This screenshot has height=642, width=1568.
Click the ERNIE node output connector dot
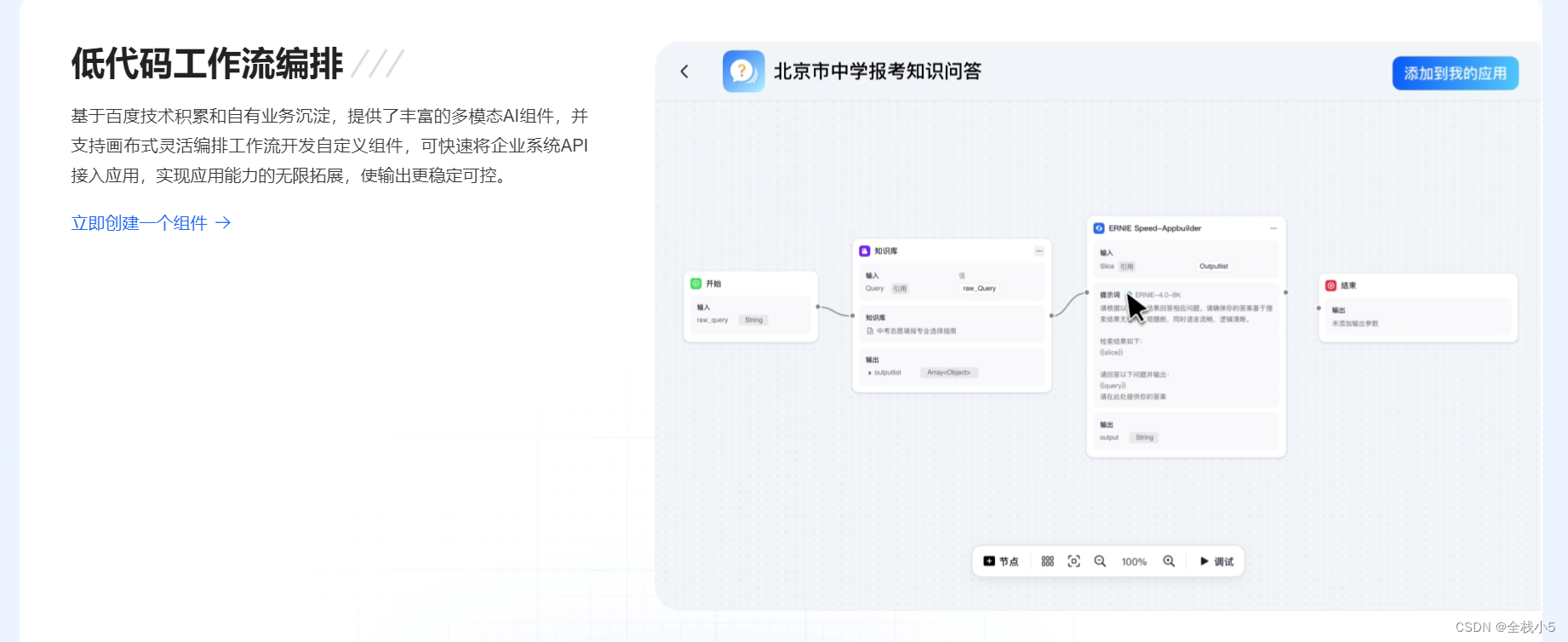click(1285, 293)
